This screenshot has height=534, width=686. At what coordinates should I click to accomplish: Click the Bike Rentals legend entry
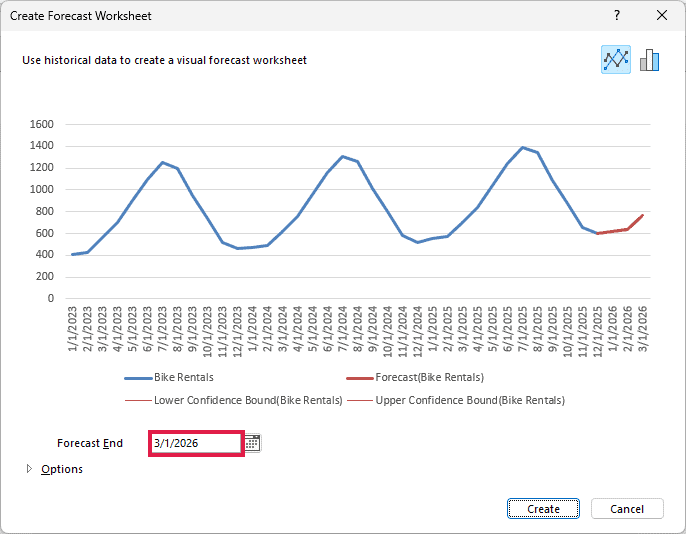[x=169, y=377]
